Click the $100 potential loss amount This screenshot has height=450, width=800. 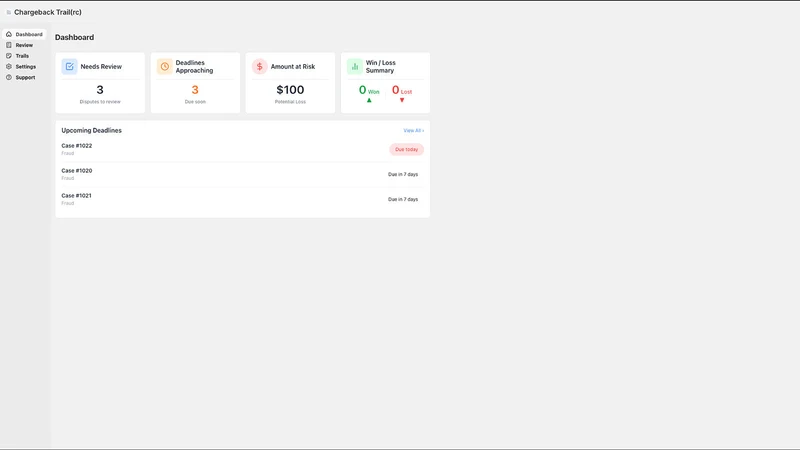point(290,90)
